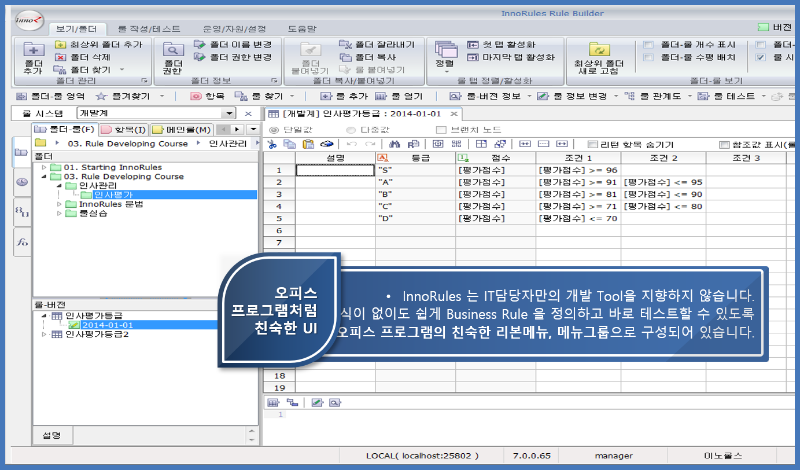Click 폴더 이름 변경 (rename folder)
This screenshot has width=800, height=470.
(233, 45)
